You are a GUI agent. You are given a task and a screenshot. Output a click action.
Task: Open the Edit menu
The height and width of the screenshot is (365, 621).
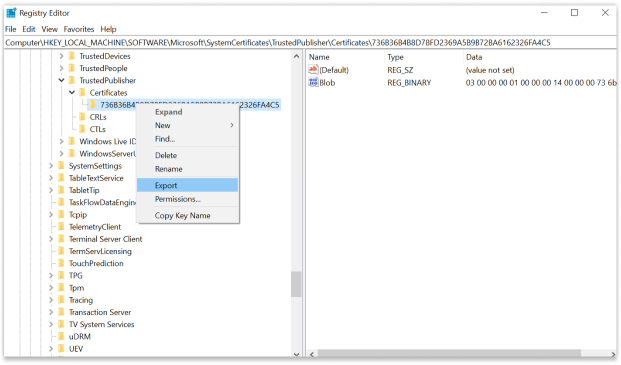coord(29,29)
